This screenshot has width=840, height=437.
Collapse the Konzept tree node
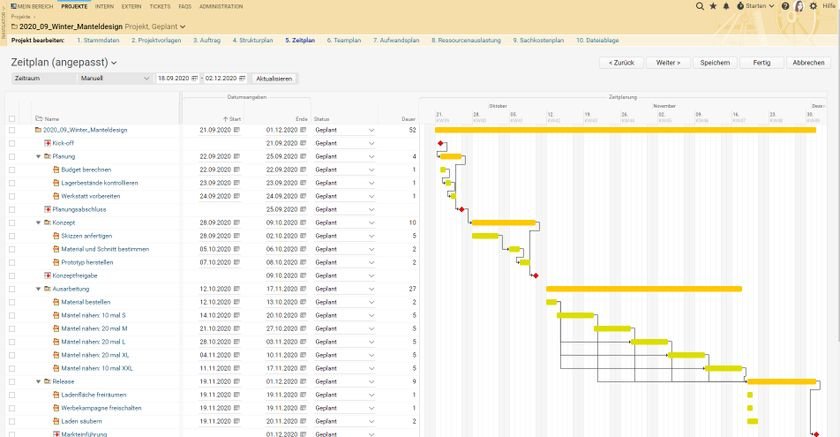pyautogui.click(x=39, y=223)
